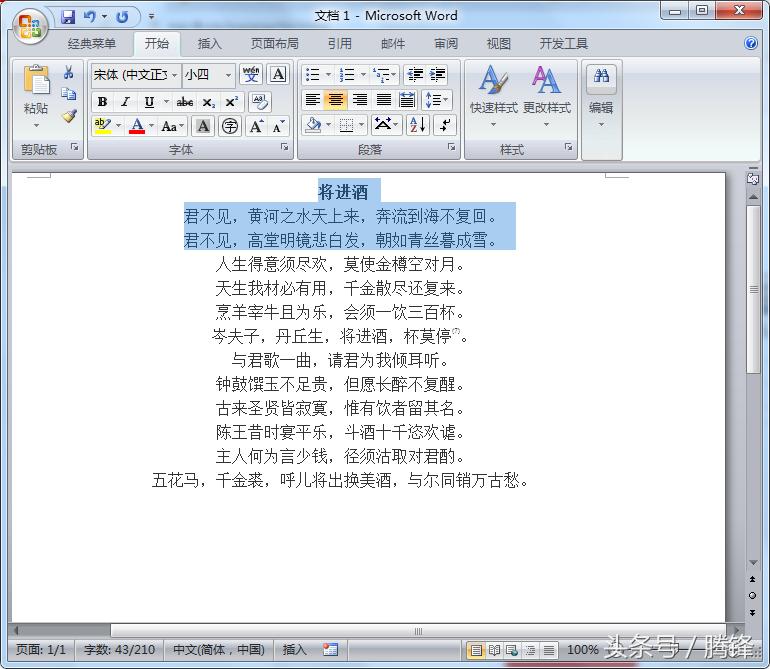This screenshot has height=669, width=770.
Task: Customize quick access toolbar arrow
Action: [151, 17]
